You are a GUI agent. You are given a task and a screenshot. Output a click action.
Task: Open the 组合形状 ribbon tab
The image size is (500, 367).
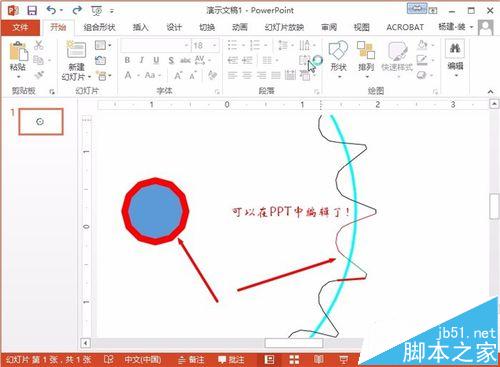(x=99, y=27)
